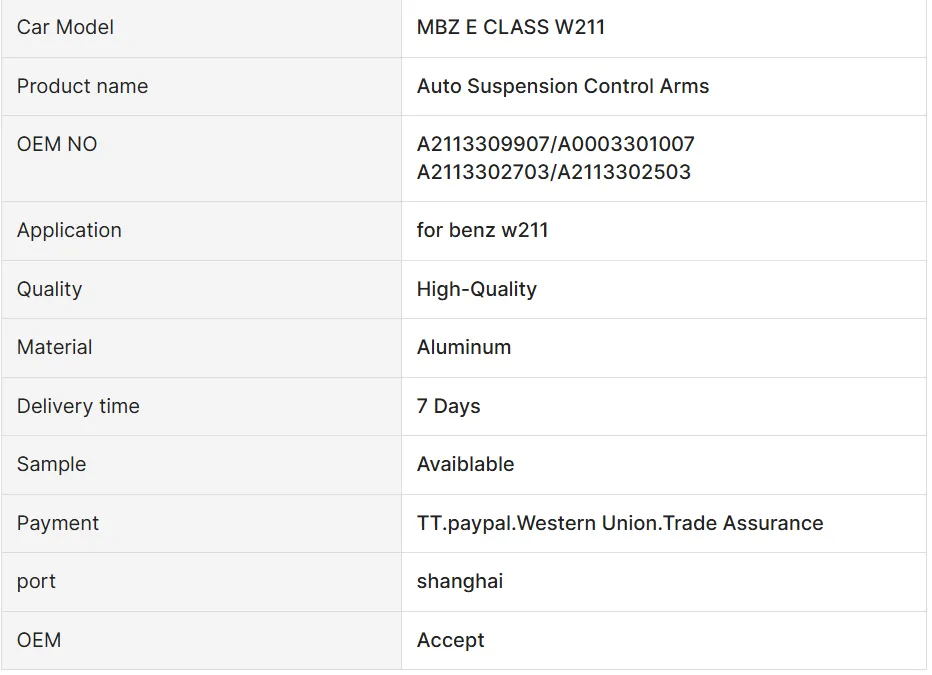This screenshot has width=932, height=675.
Task: Click the A2113302703/A2113302503 part number line
Action: 553,172
